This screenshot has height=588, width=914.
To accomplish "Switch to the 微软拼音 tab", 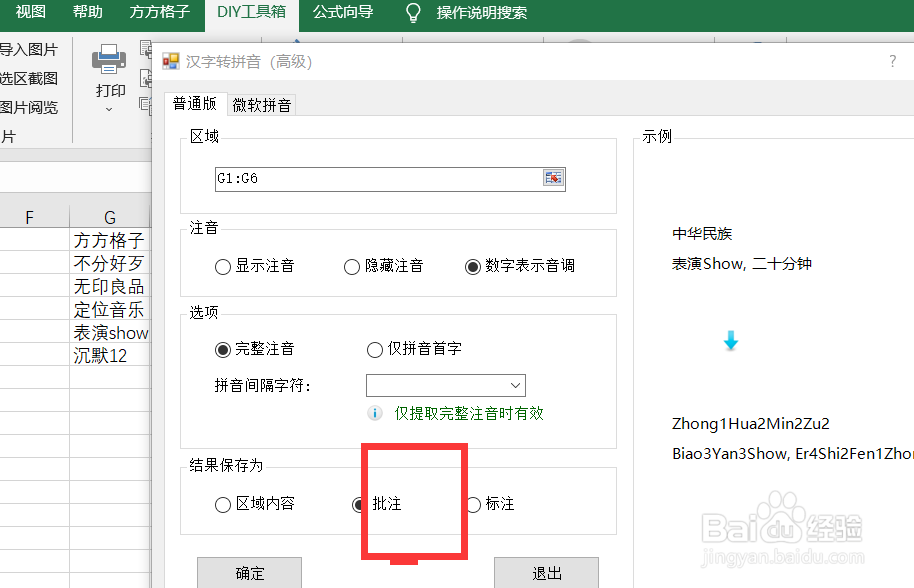I will [x=261, y=103].
